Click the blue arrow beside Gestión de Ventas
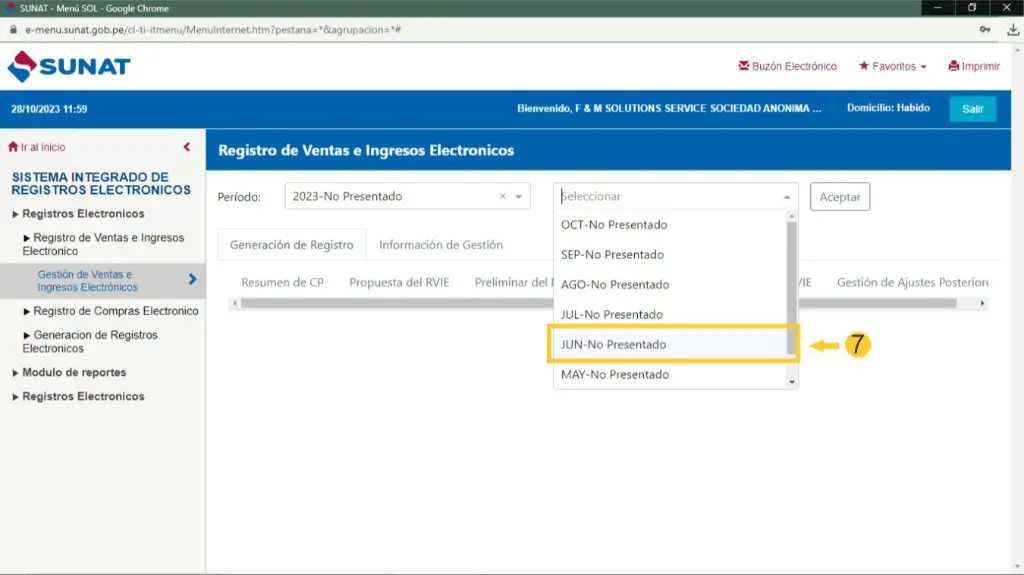This screenshot has width=1024, height=575. 192,280
